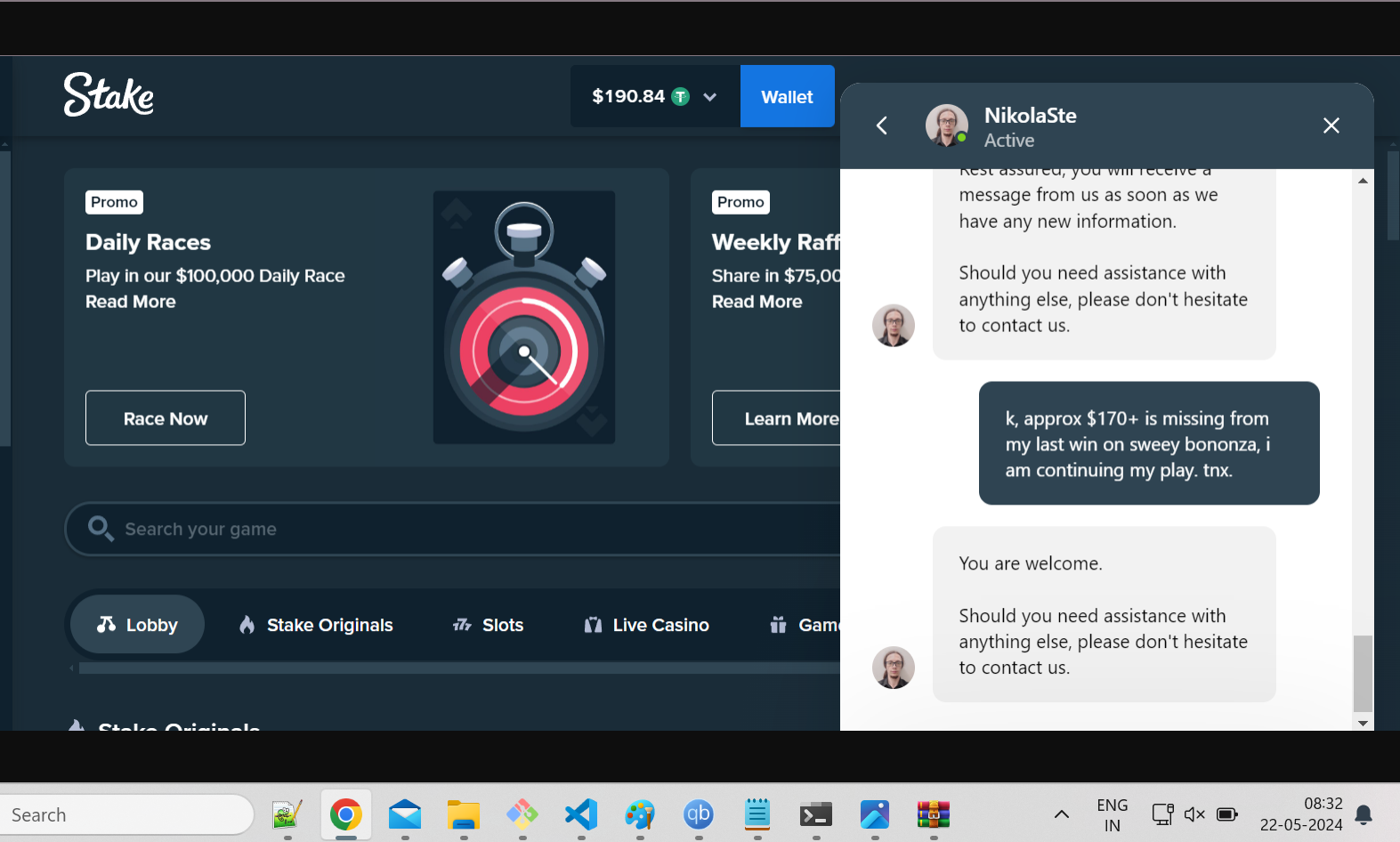Open the colorful diamond app in taskbar
The image size is (1400, 842).
(522, 814)
